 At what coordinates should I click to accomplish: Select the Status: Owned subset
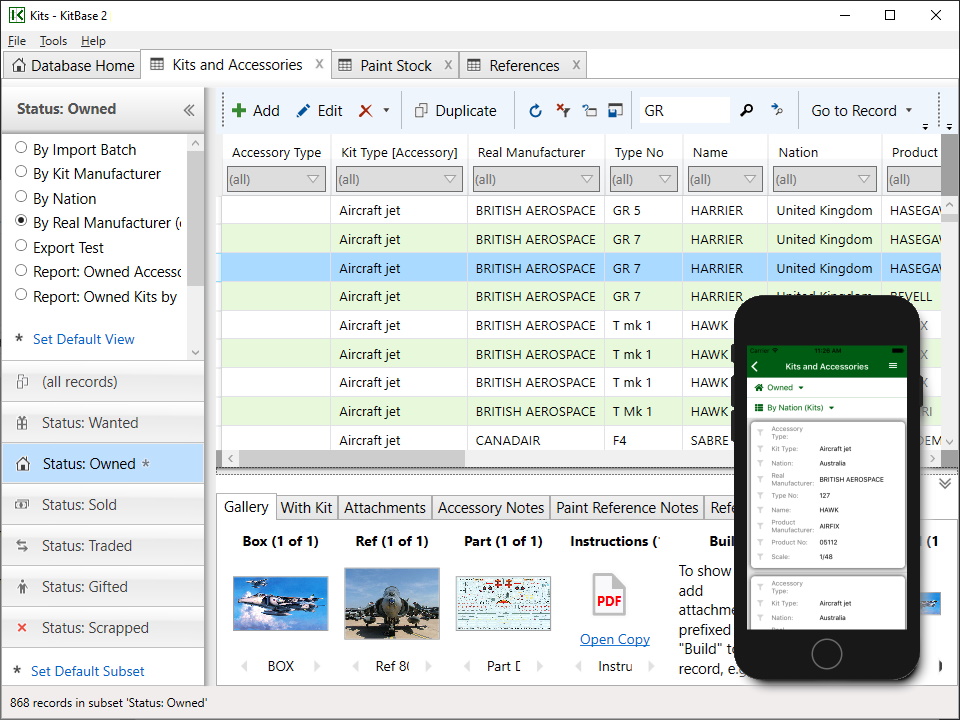point(103,464)
